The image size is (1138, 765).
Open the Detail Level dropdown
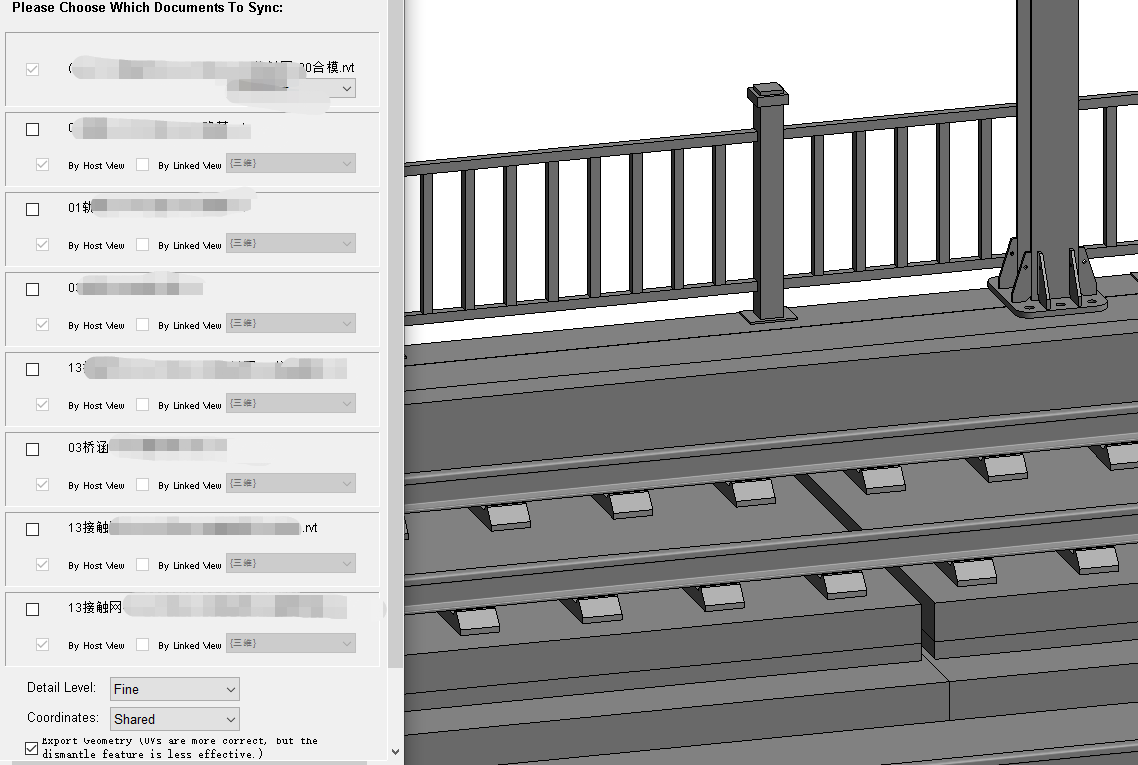click(175, 689)
